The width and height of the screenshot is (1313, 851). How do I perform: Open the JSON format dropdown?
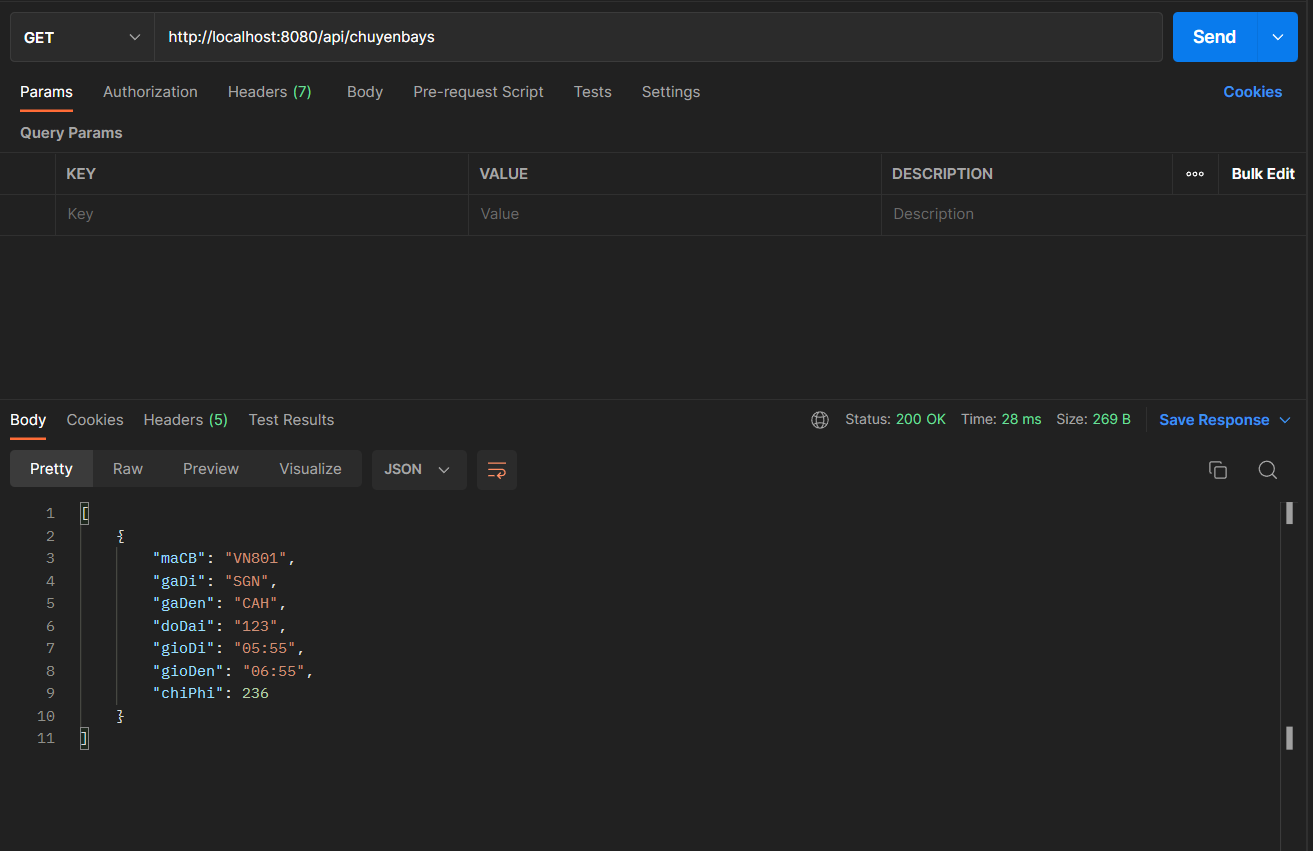pyautogui.click(x=419, y=469)
